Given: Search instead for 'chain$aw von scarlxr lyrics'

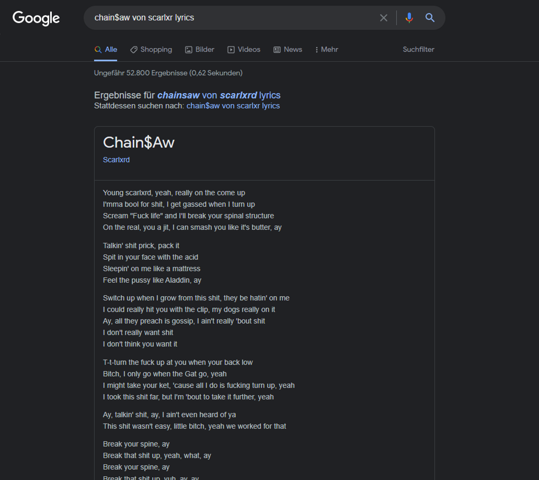Looking at the screenshot, I should point(233,106).
